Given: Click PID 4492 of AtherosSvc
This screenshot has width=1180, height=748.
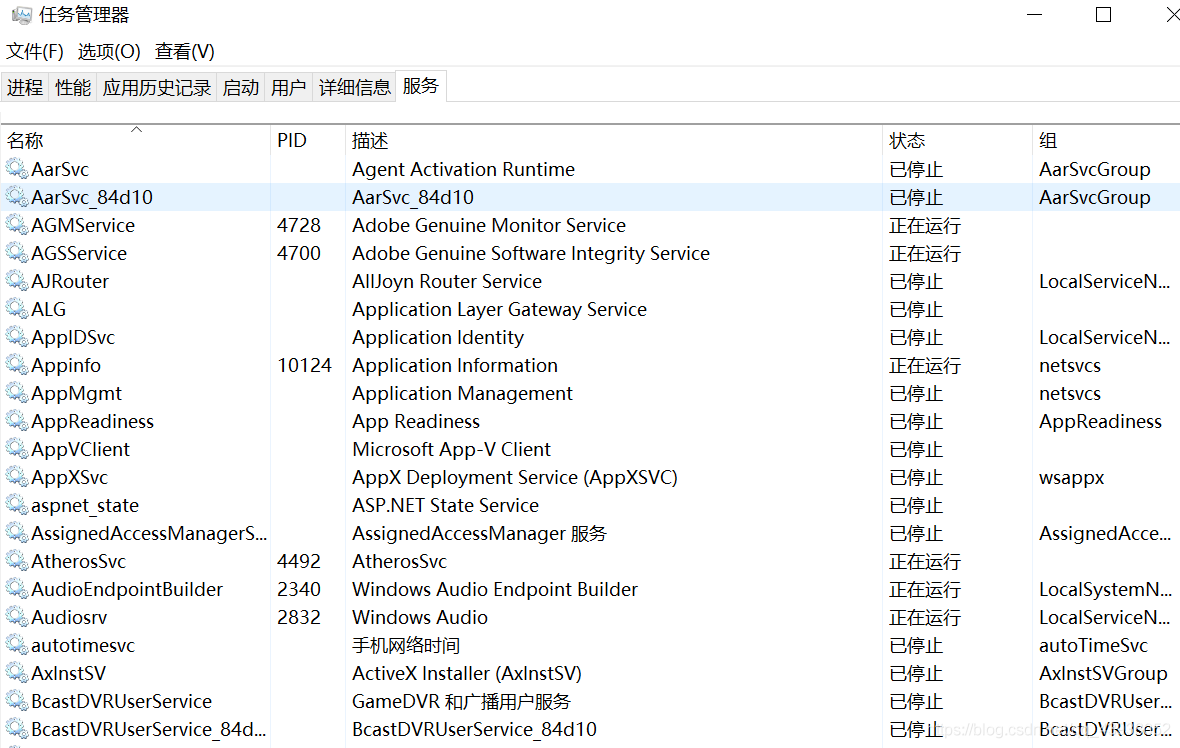Looking at the screenshot, I should coord(299,561).
